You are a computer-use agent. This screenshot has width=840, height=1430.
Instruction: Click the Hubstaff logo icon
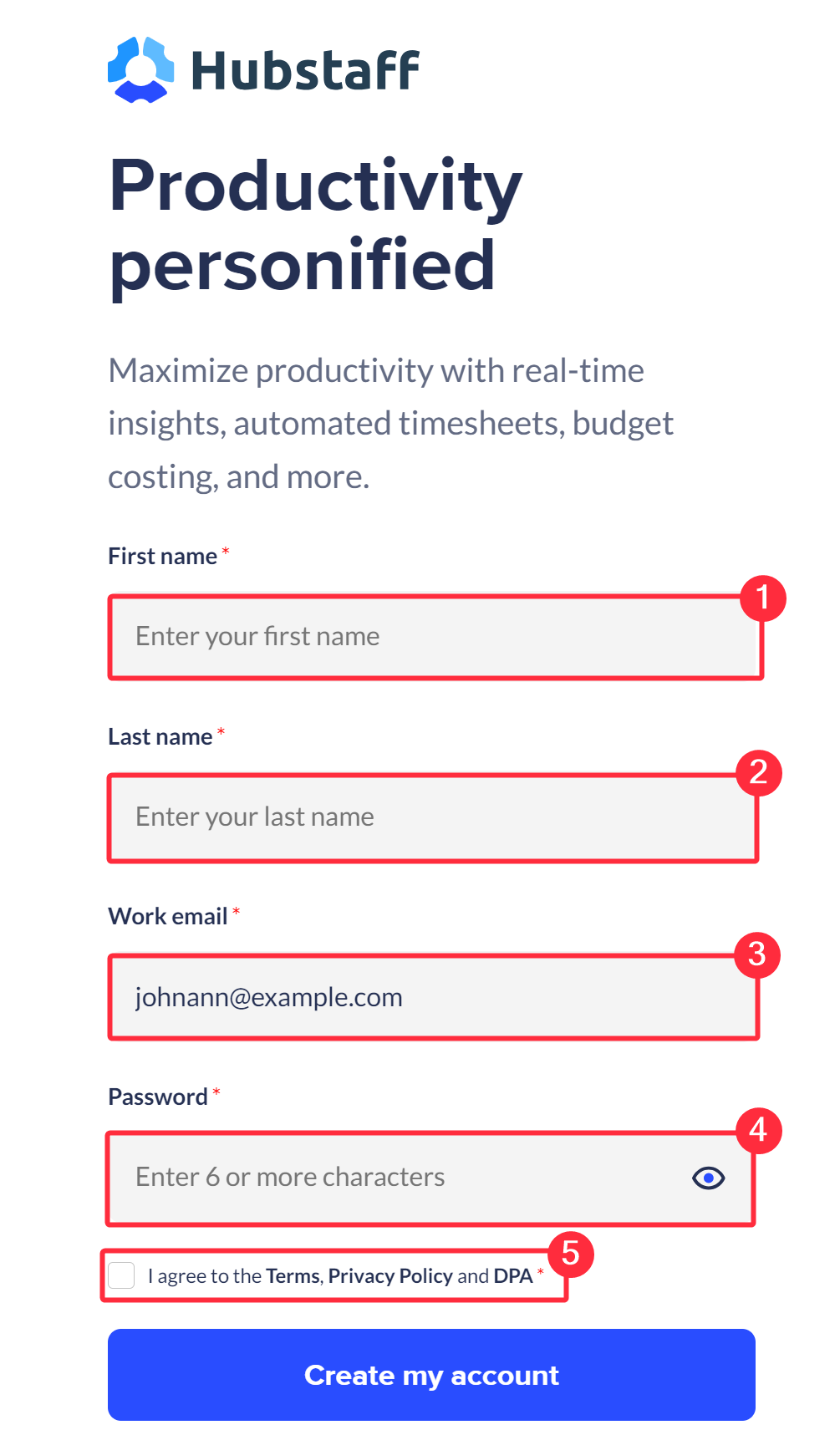coord(140,70)
